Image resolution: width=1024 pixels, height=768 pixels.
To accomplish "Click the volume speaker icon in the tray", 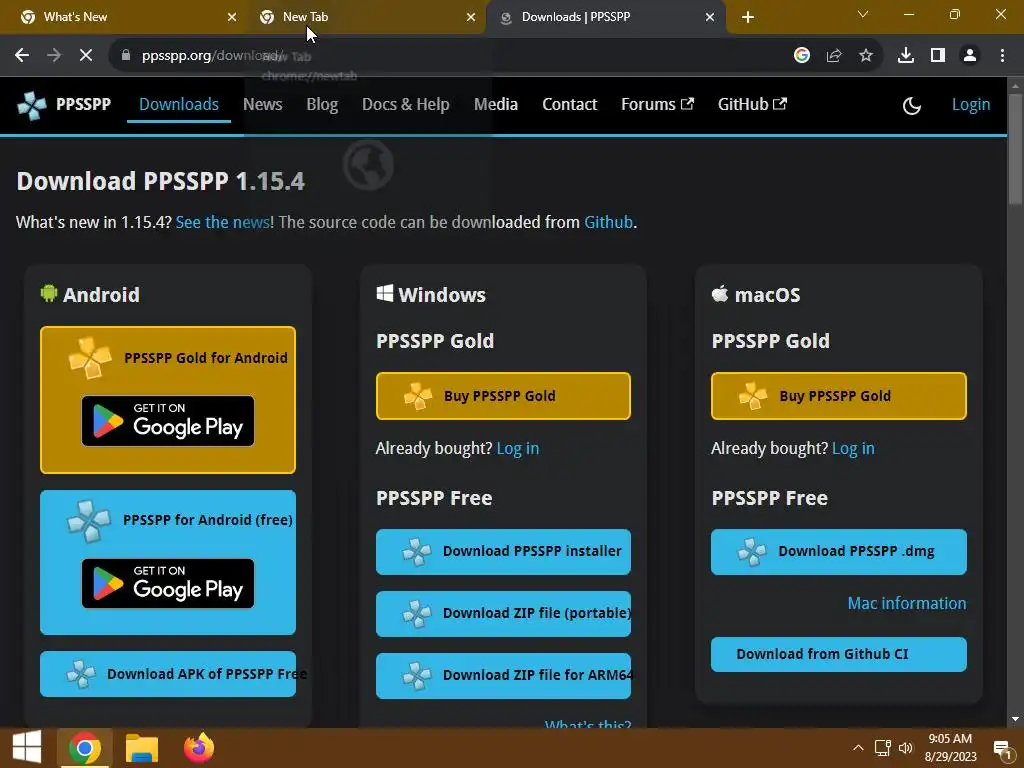I will point(906,748).
